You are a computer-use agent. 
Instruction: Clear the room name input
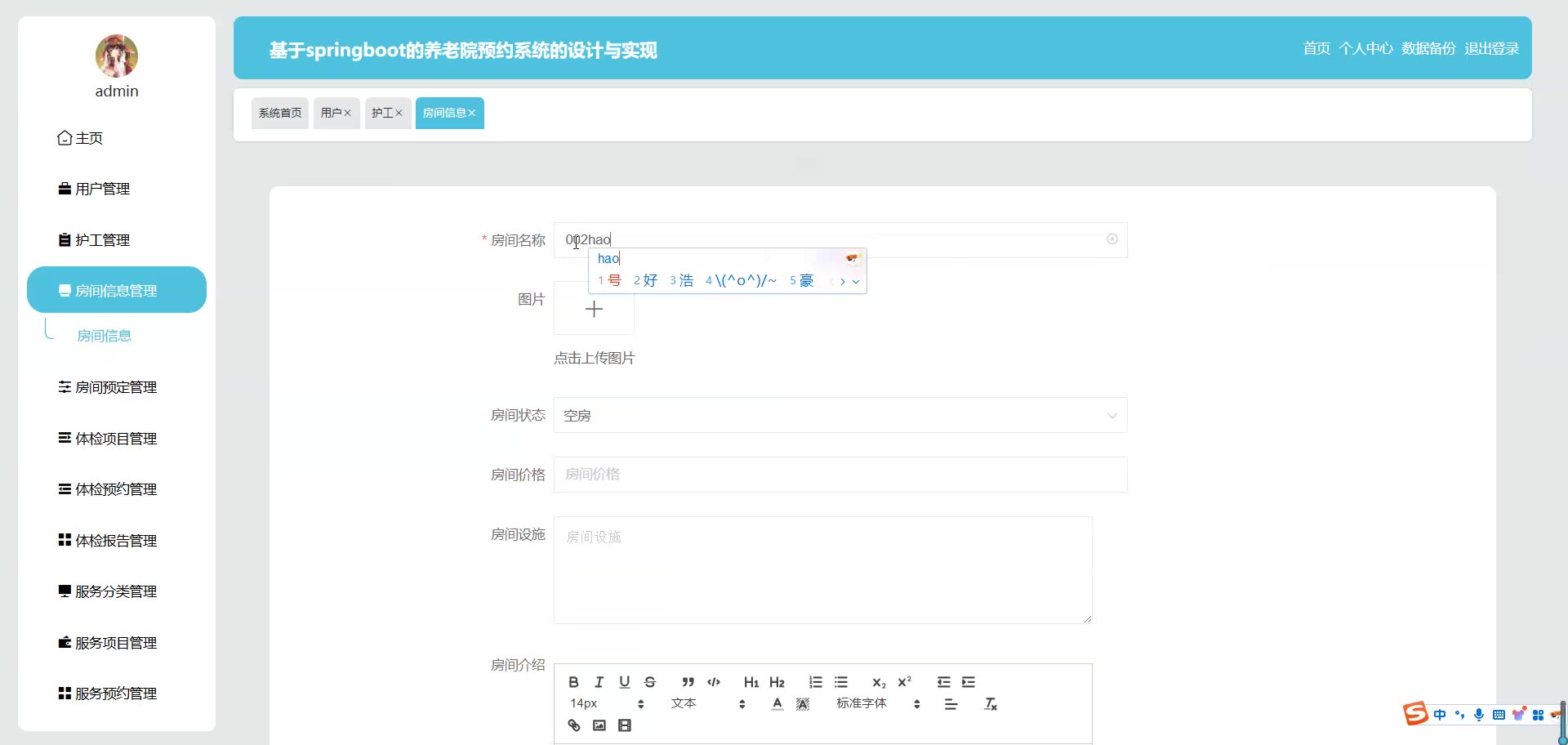1112,239
